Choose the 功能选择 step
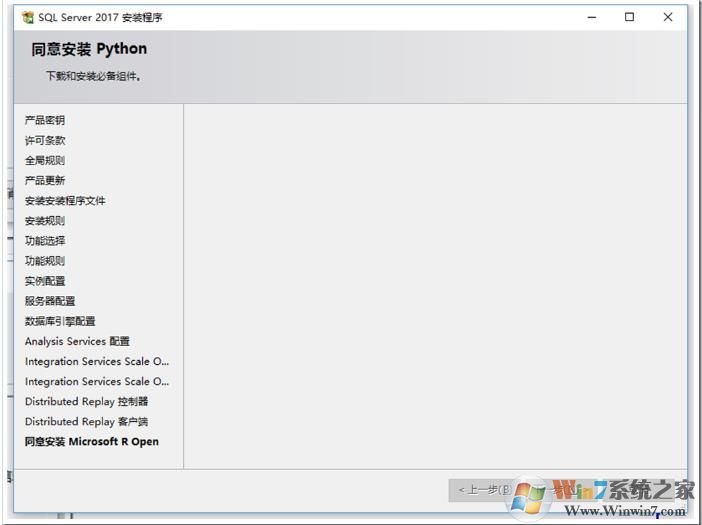 click(x=45, y=241)
